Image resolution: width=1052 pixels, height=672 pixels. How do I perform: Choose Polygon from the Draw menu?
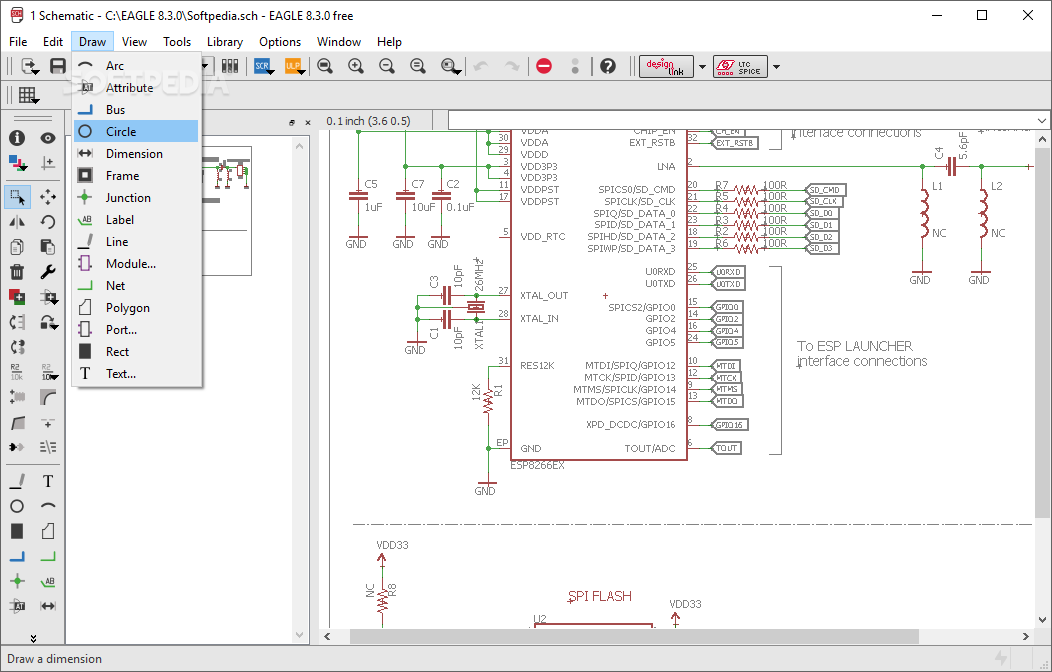coord(136,307)
